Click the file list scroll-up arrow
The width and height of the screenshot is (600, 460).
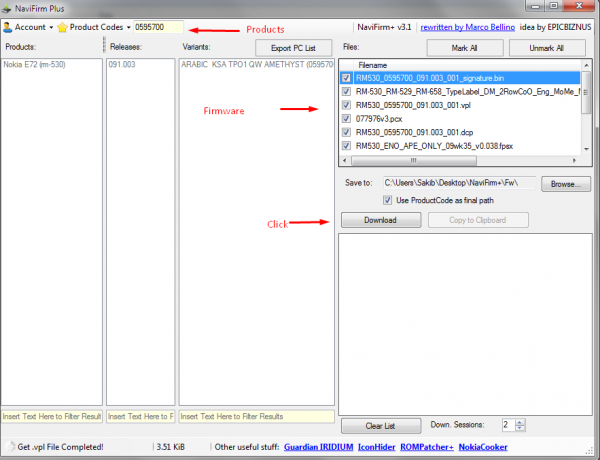(x=587, y=65)
